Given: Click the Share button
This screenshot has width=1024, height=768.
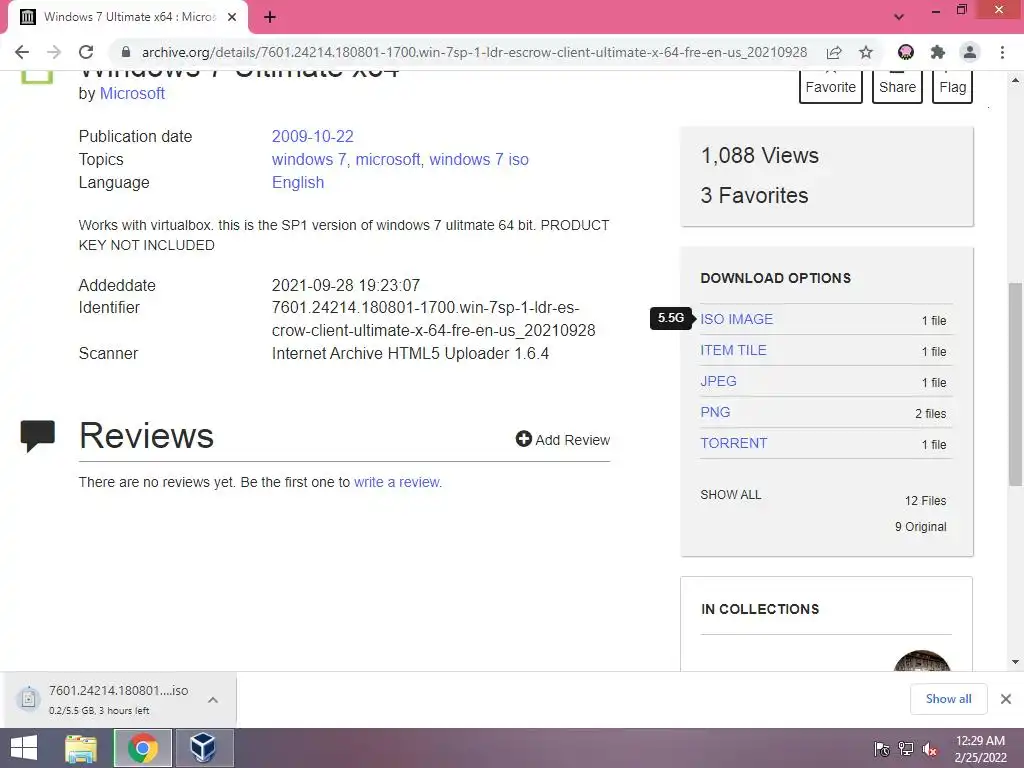Looking at the screenshot, I should [x=897, y=86].
